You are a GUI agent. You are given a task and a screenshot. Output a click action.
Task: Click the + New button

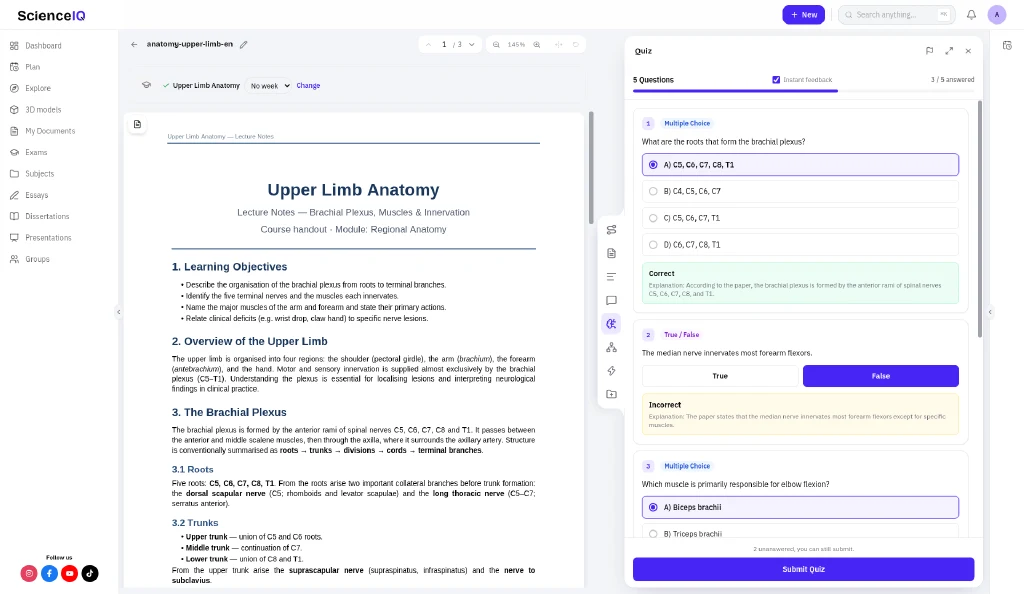coord(803,14)
